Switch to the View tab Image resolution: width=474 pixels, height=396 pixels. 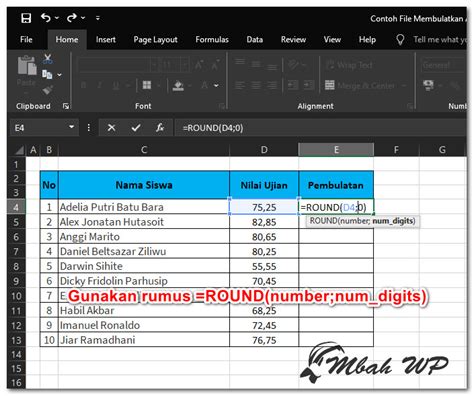click(332, 39)
